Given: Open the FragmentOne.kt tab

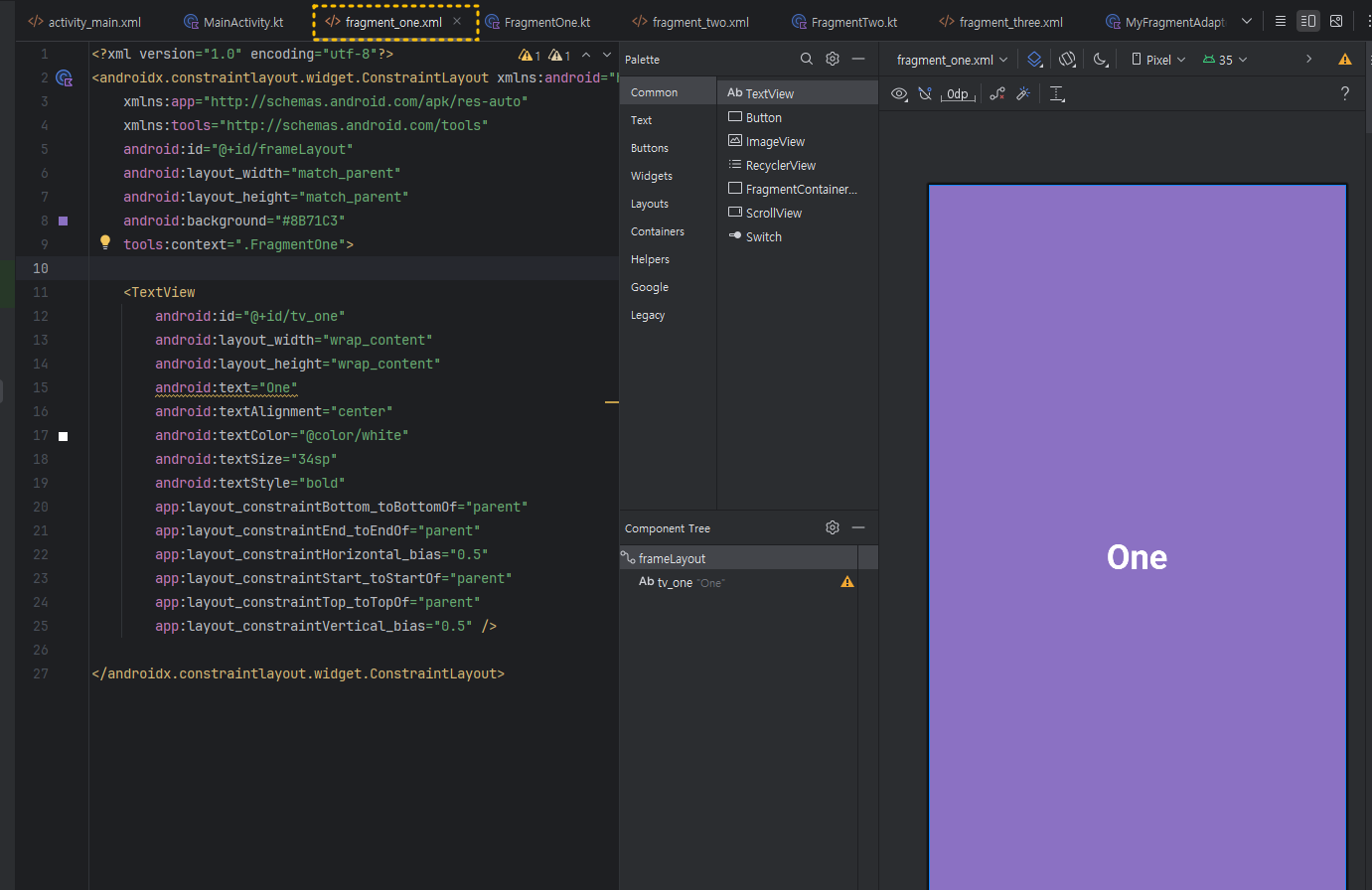Looking at the screenshot, I should click(537, 22).
